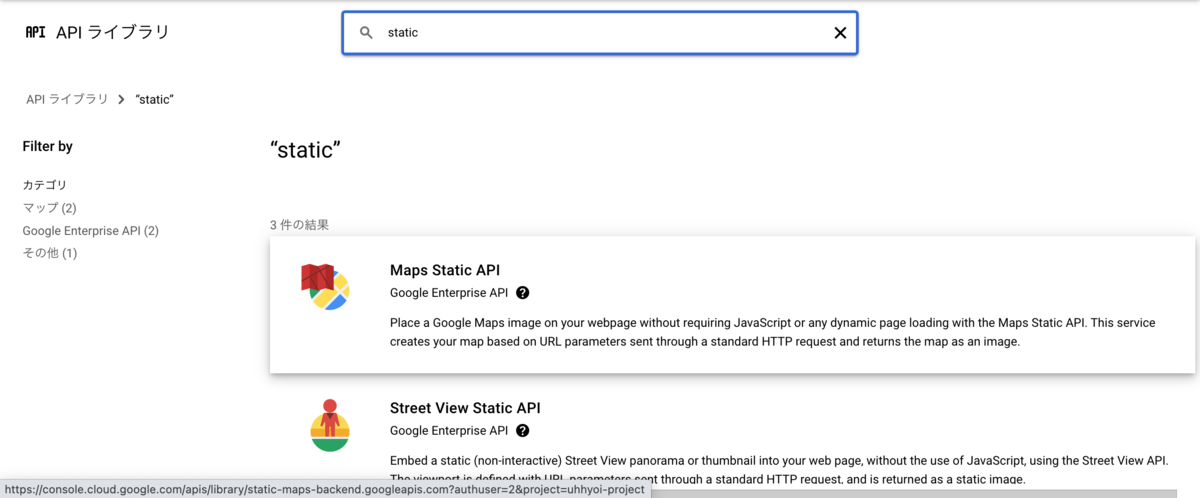Filter by Google Enterprise API (2)
Image resolution: width=1200 pixels, height=498 pixels.
90,231
